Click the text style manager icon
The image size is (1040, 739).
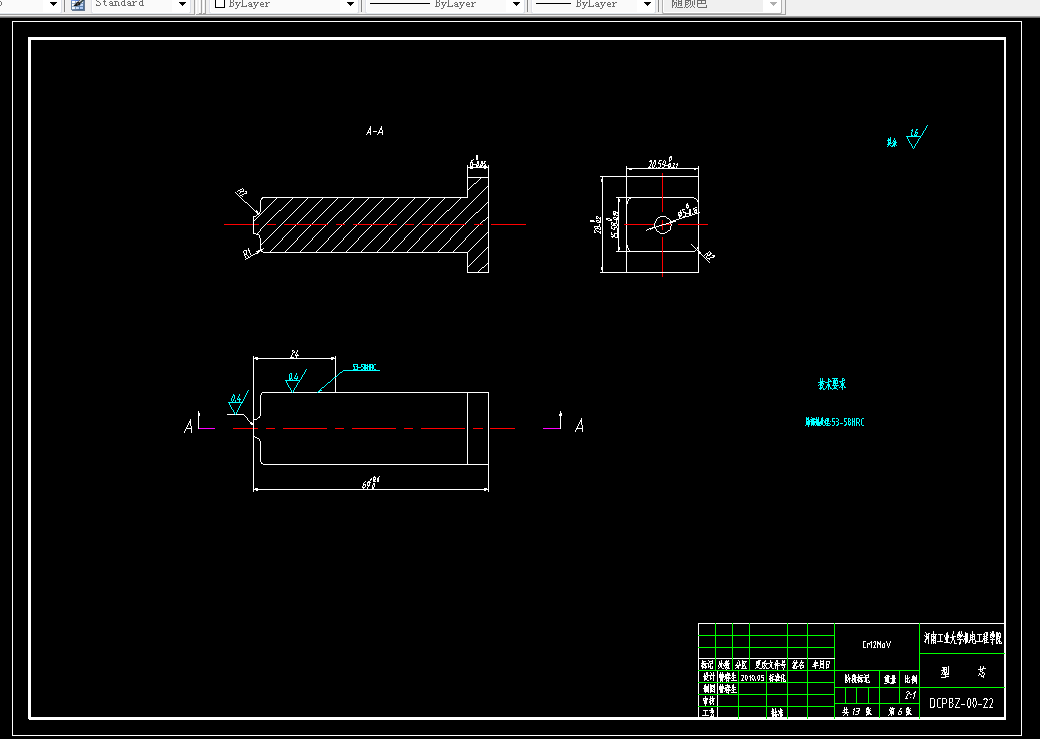coord(78,5)
